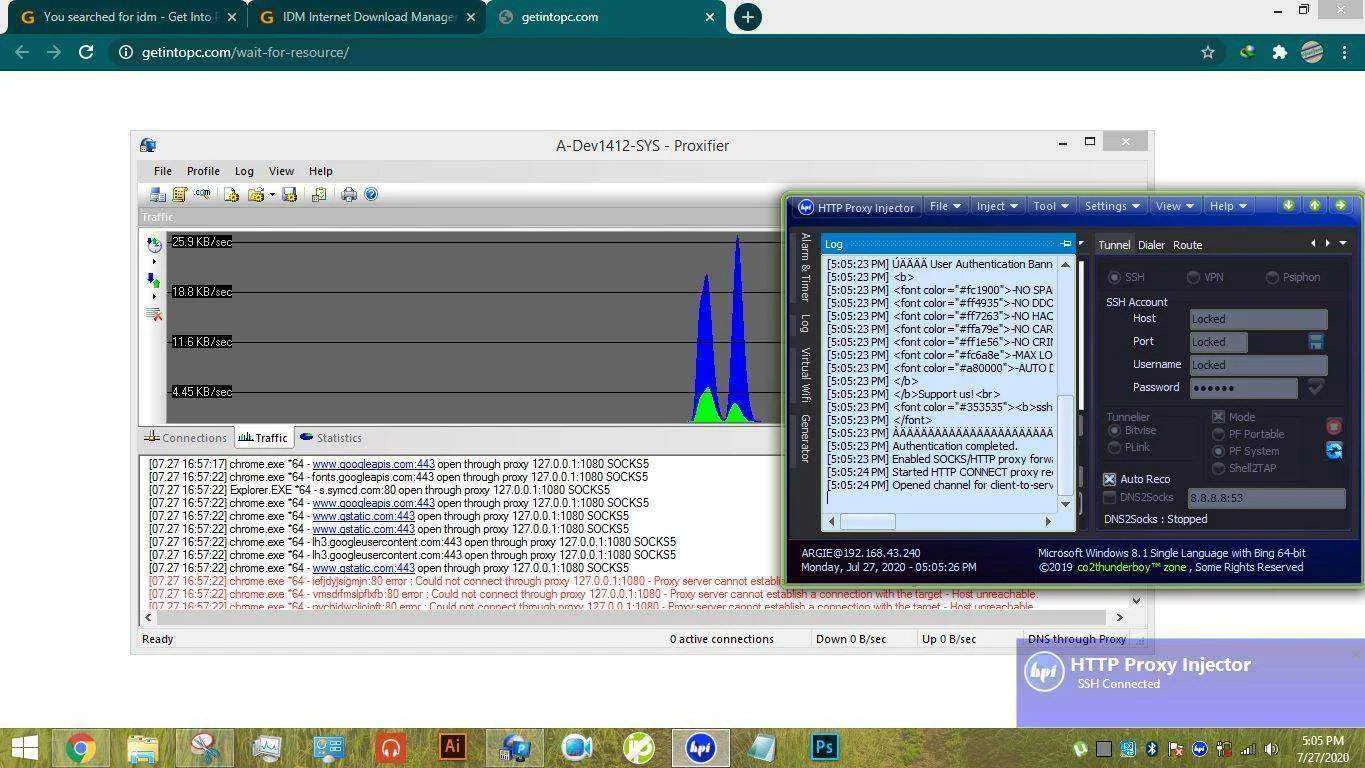Click the checklist options icon in Proxifier toolbar
Screen dimensions: 1365x768
pos(319,195)
